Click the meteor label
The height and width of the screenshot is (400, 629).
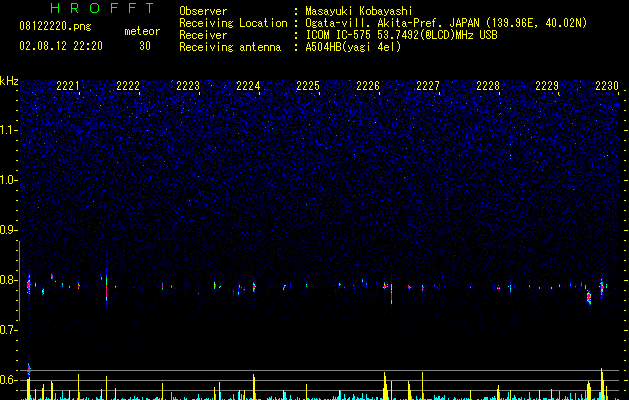click(142, 31)
